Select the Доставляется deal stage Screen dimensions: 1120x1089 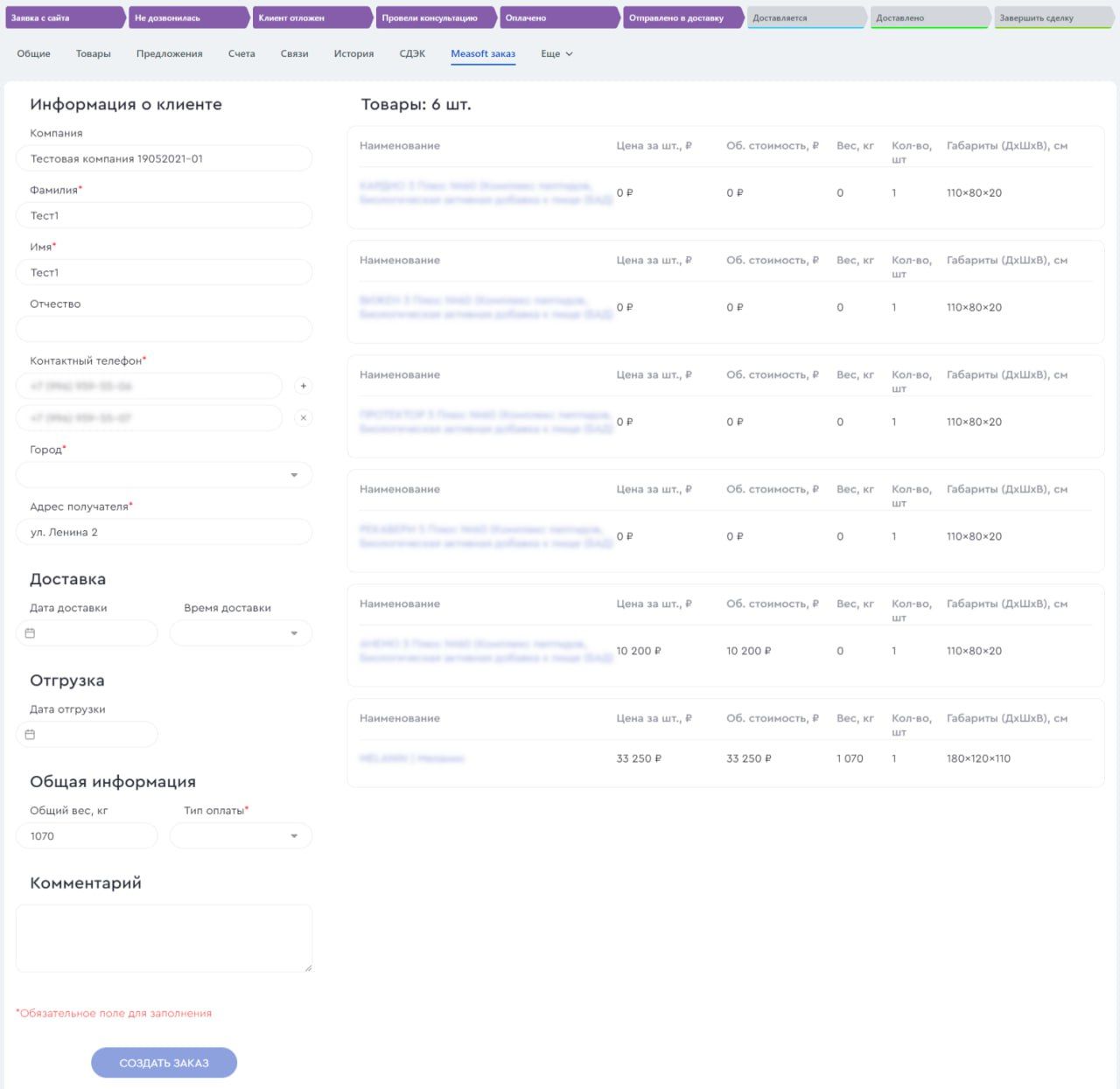(805, 18)
